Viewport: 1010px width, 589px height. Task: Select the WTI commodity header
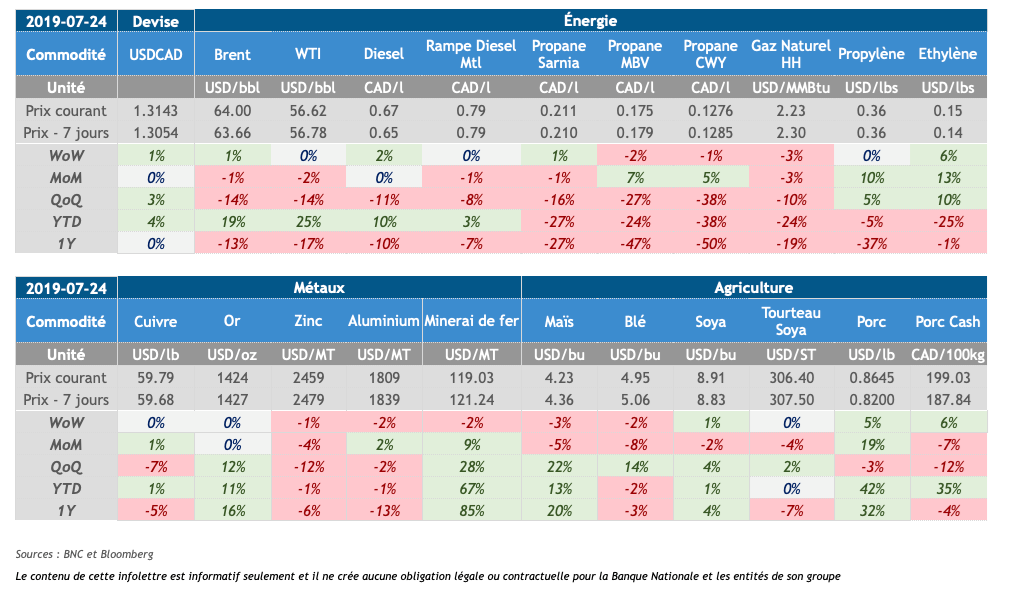click(308, 54)
